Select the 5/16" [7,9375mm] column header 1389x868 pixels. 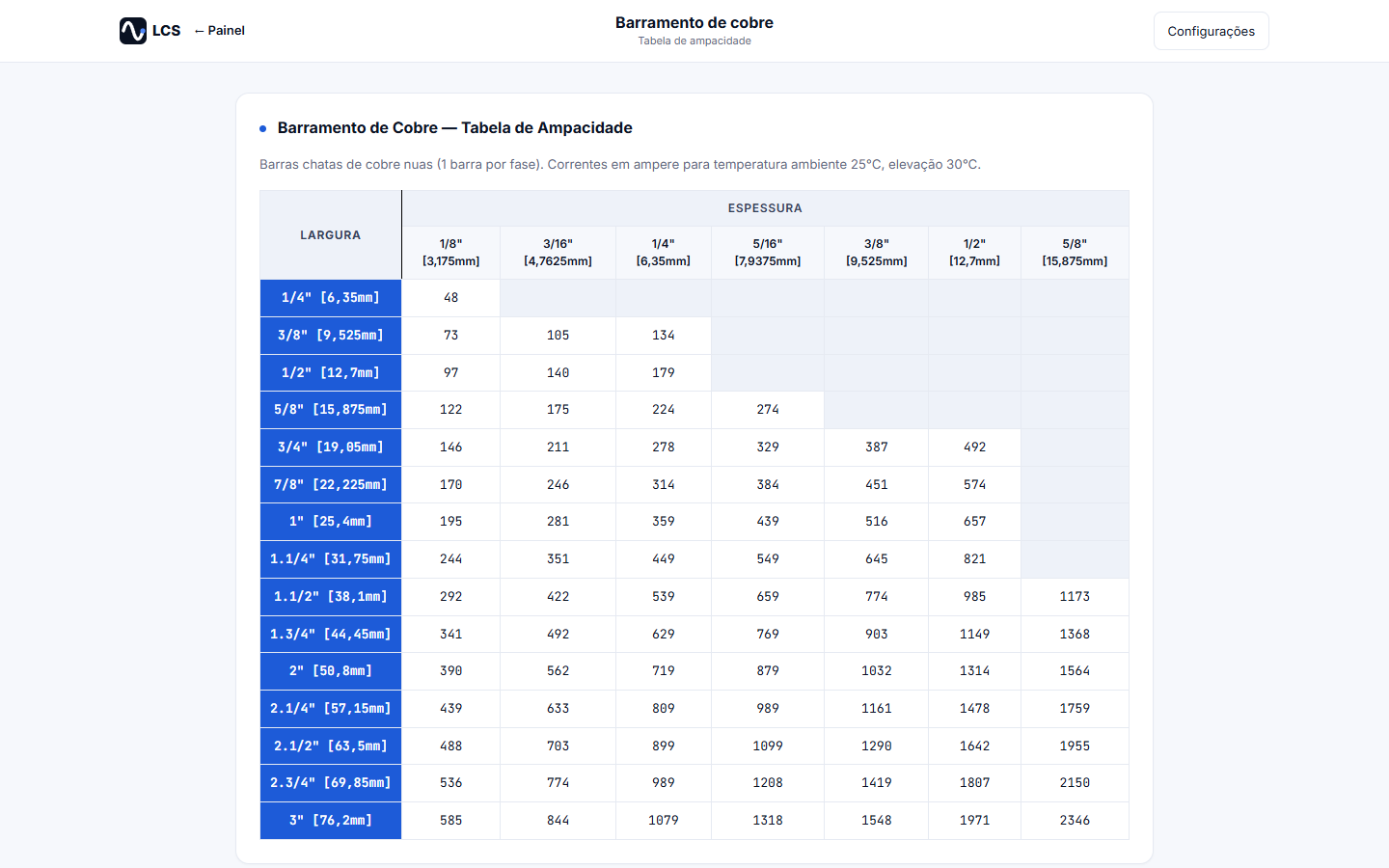pos(768,253)
